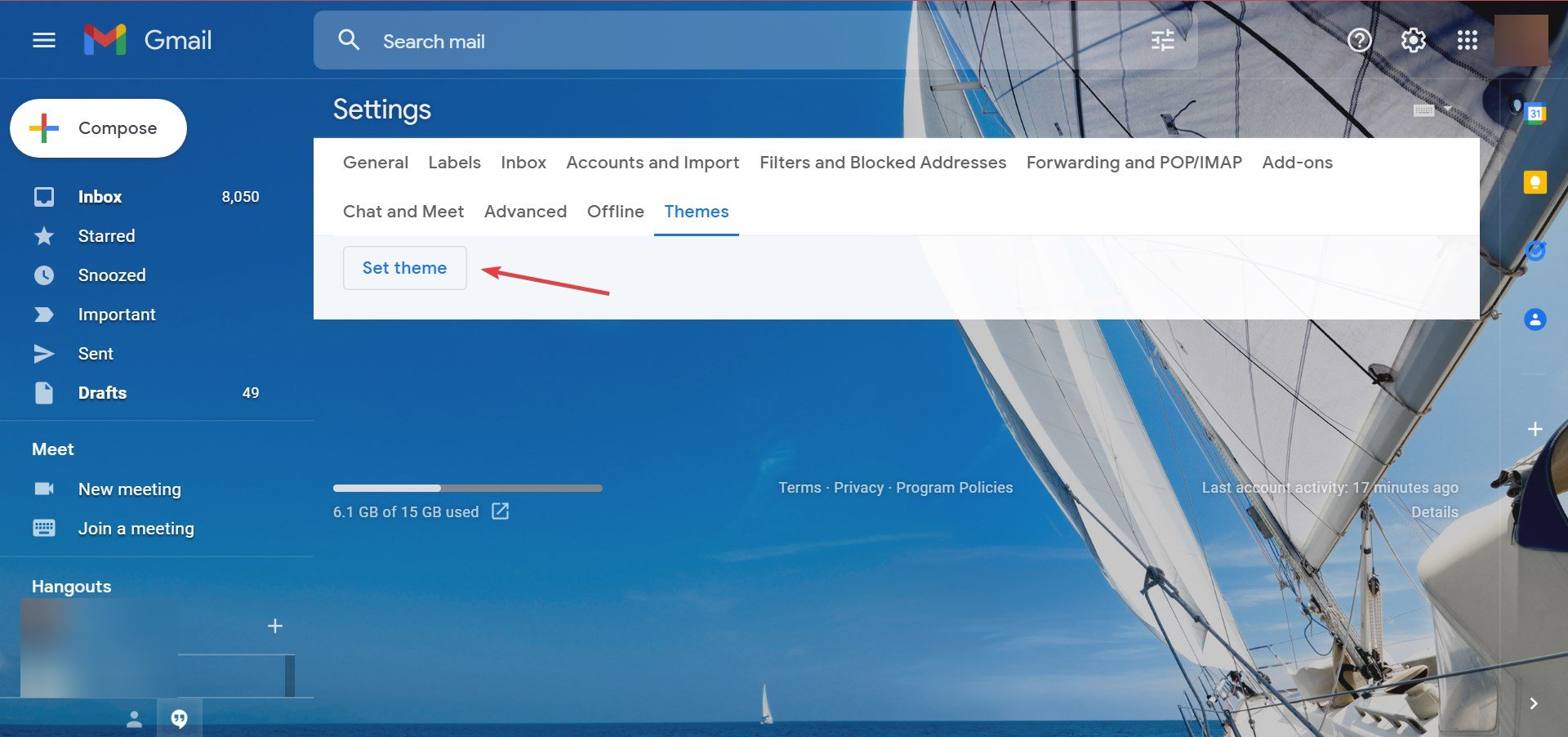Open Hangouts conversations bubble icon
The height and width of the screenshot is (737, 1568).
coord(179,719)
